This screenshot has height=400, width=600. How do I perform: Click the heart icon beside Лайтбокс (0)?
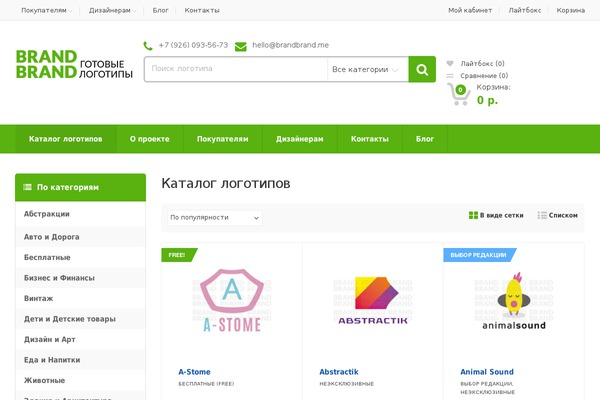pyautogui.click(x=450, y=63)
